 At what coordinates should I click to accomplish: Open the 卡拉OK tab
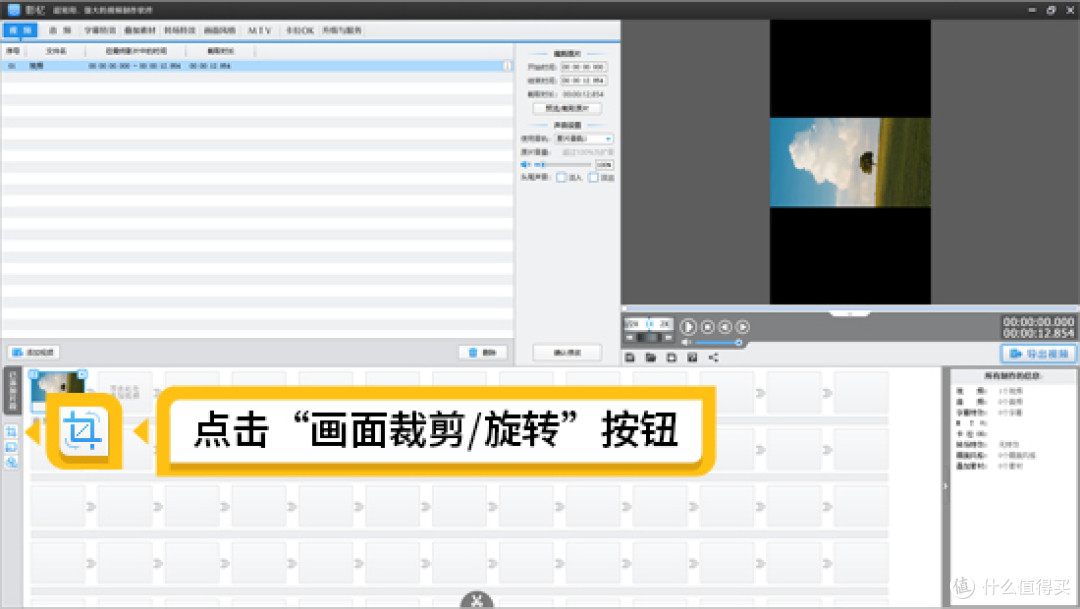tap(300, 30)
